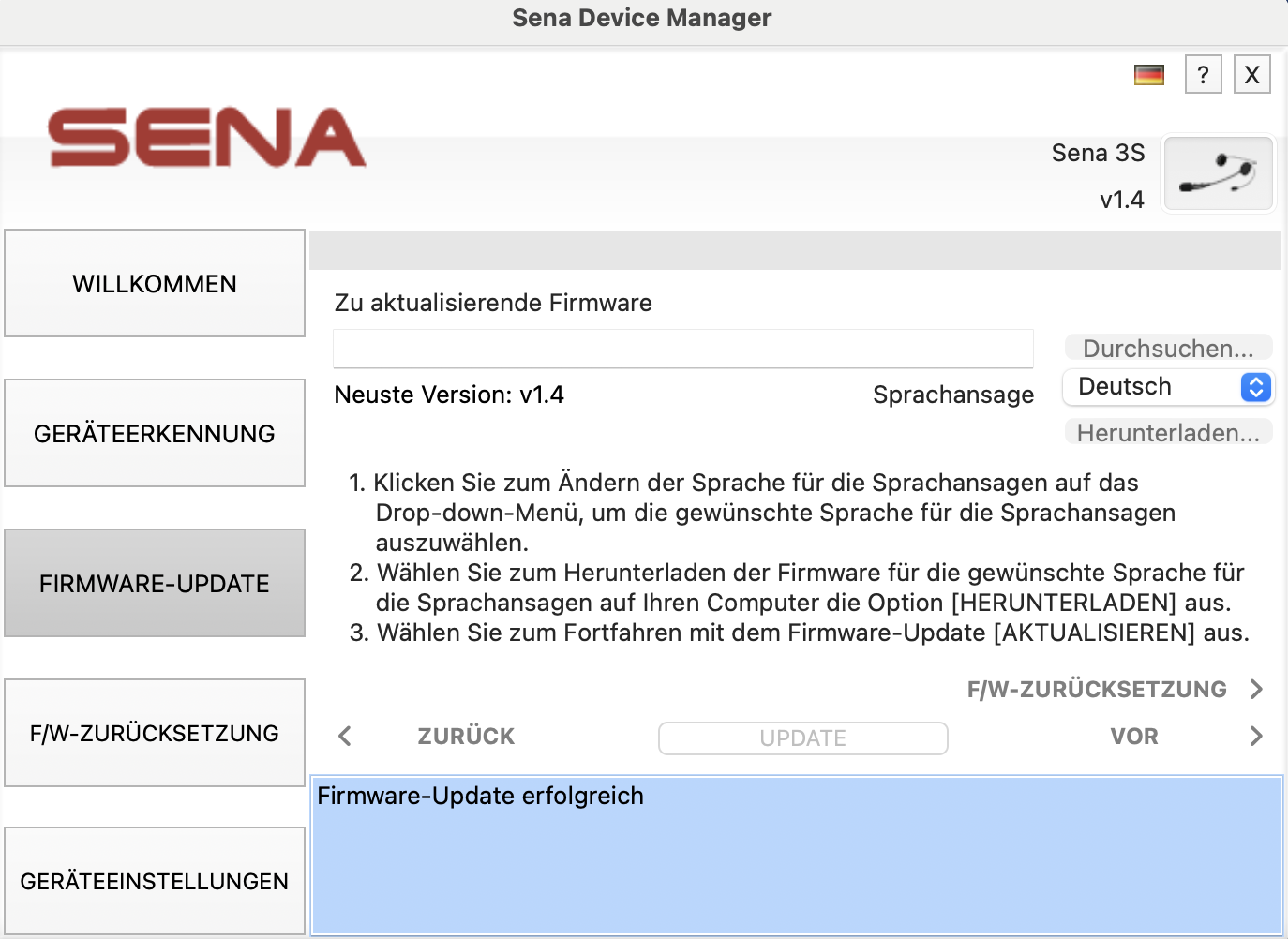Click the blue dropdown arrows for Deutsch
This screenshot has width=1288, height=939.
tap(1256, 387)
